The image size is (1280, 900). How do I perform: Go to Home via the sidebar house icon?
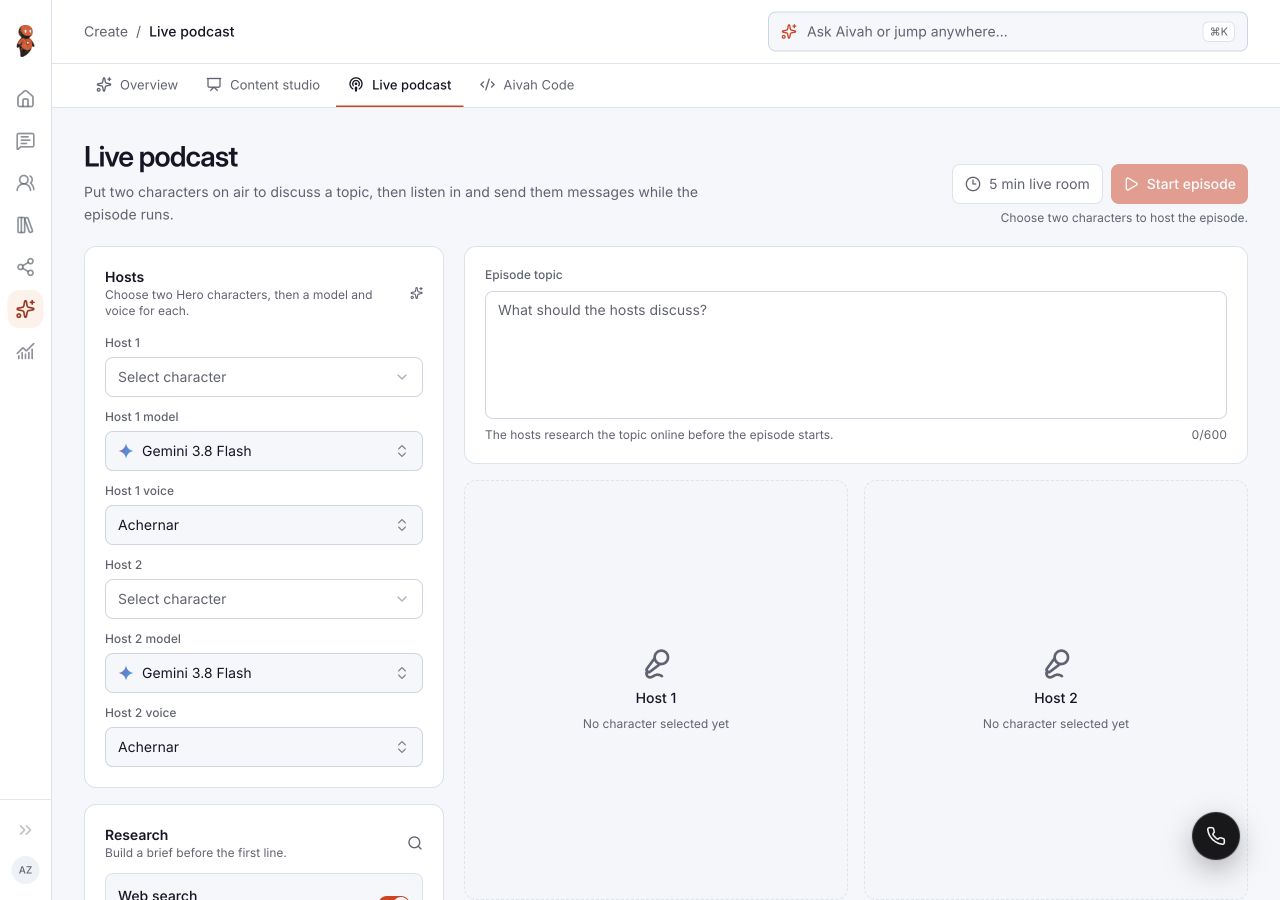[26, 98]
